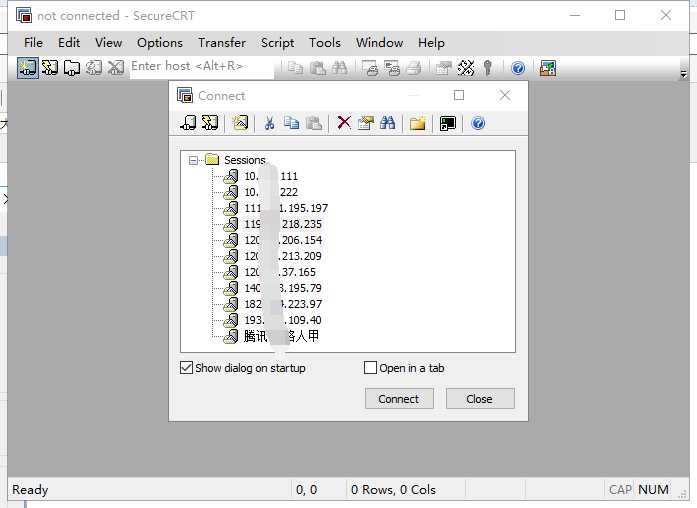This screenshot has width=697, height=508.
Task: Click Quick Connect icon in Connect dialog toolbar
Action: [210, 123]
